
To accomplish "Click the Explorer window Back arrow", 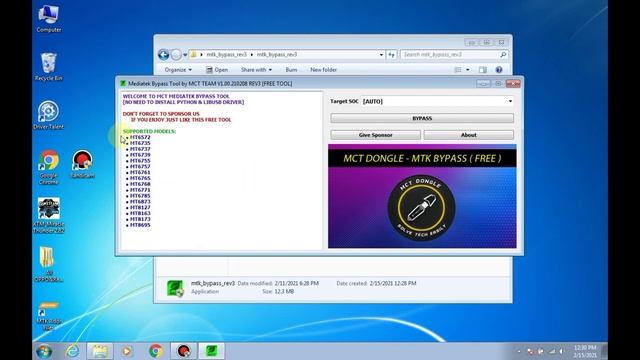I will [164, 55].
